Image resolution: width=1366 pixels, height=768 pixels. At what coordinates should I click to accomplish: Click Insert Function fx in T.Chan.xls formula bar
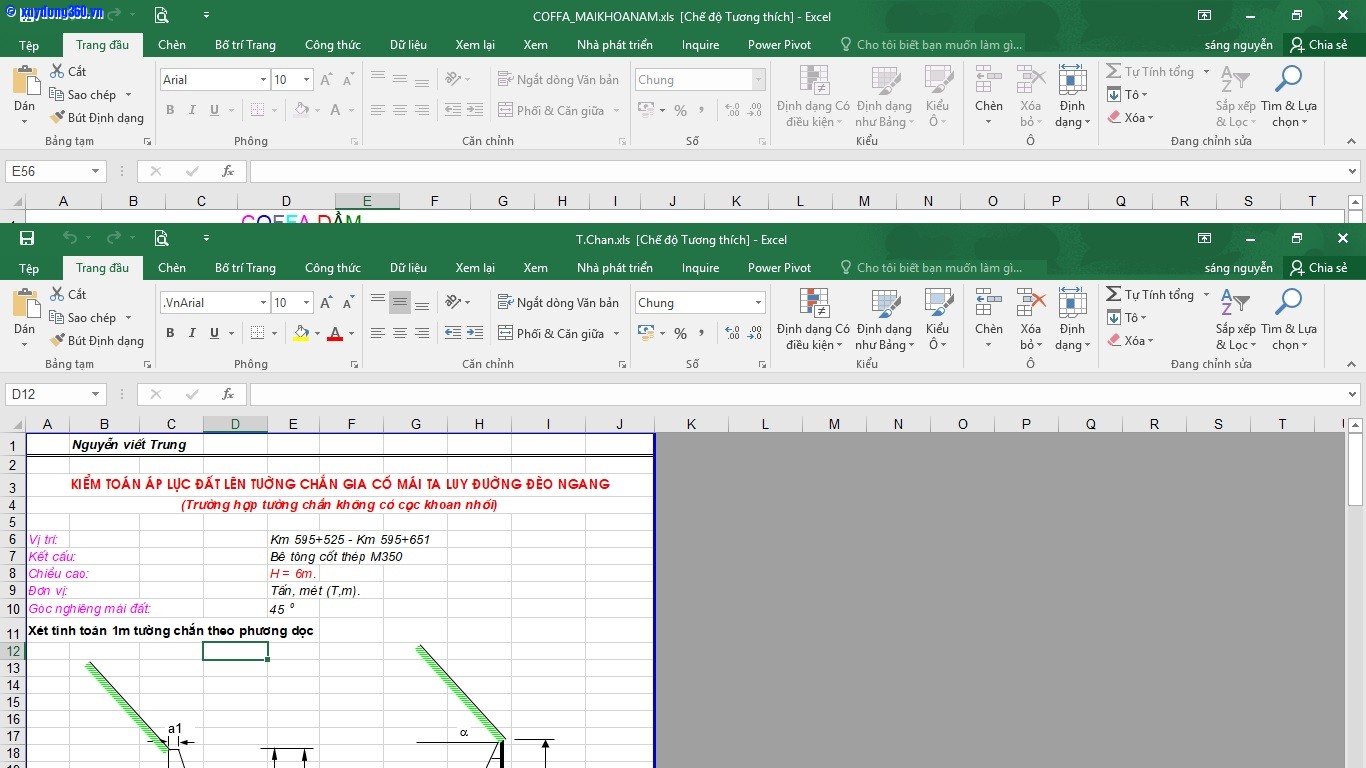[x=228, y=394]
